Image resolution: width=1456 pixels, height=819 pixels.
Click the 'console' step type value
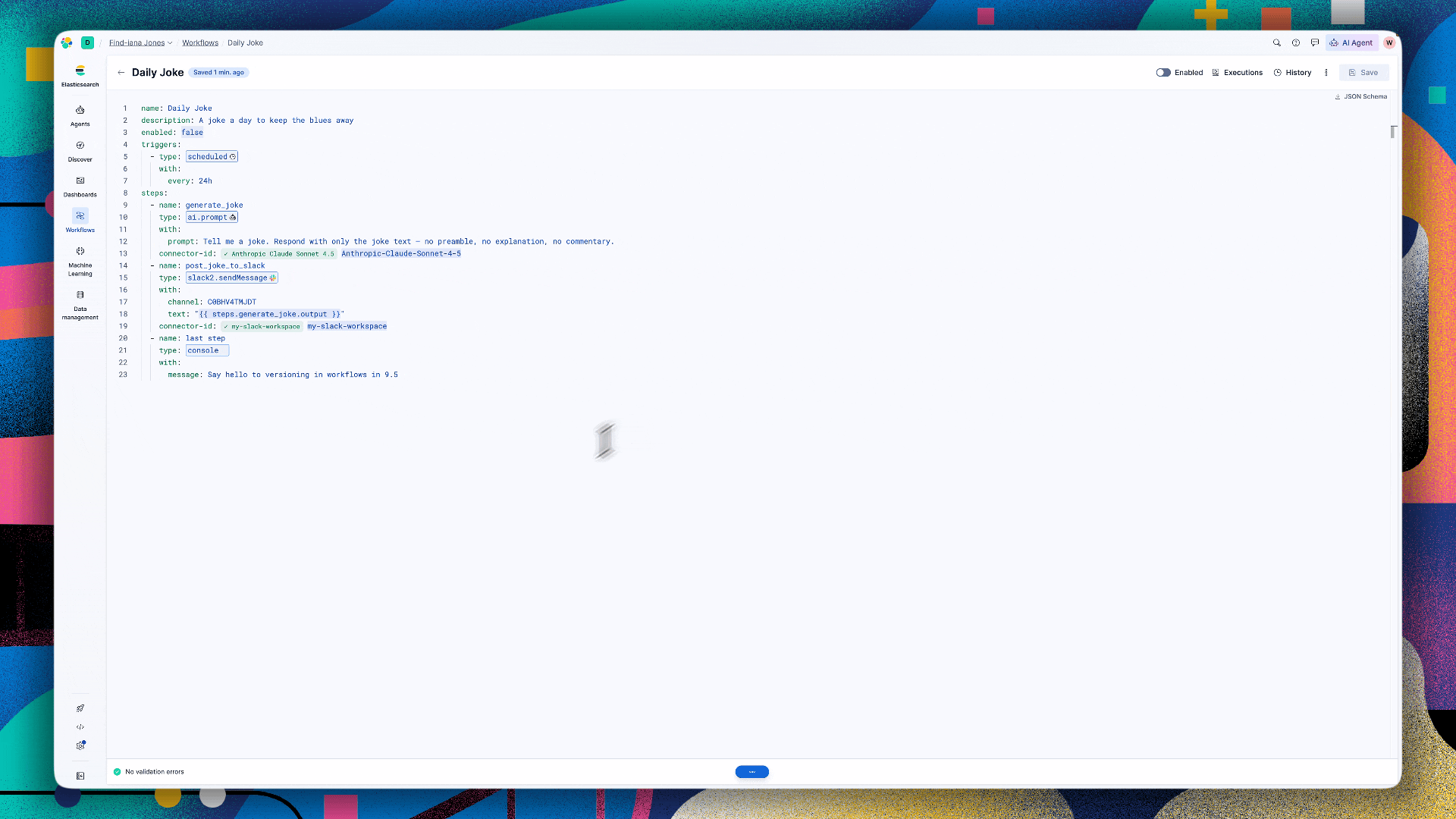[203, 350]
